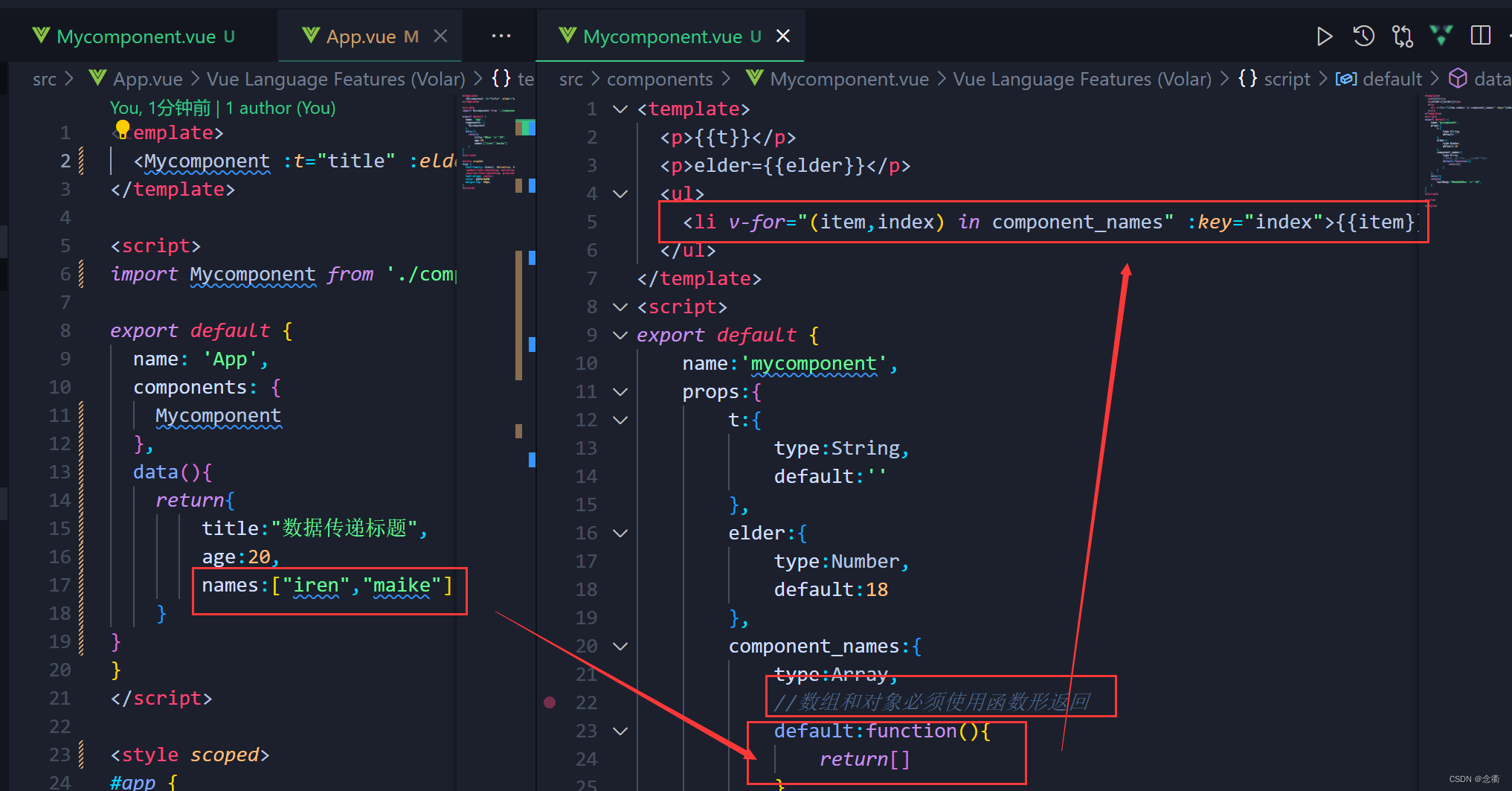Collapse default function at line 23
Screen dimensions: 1512x791
pyautogui.click(x=620, y=731)
